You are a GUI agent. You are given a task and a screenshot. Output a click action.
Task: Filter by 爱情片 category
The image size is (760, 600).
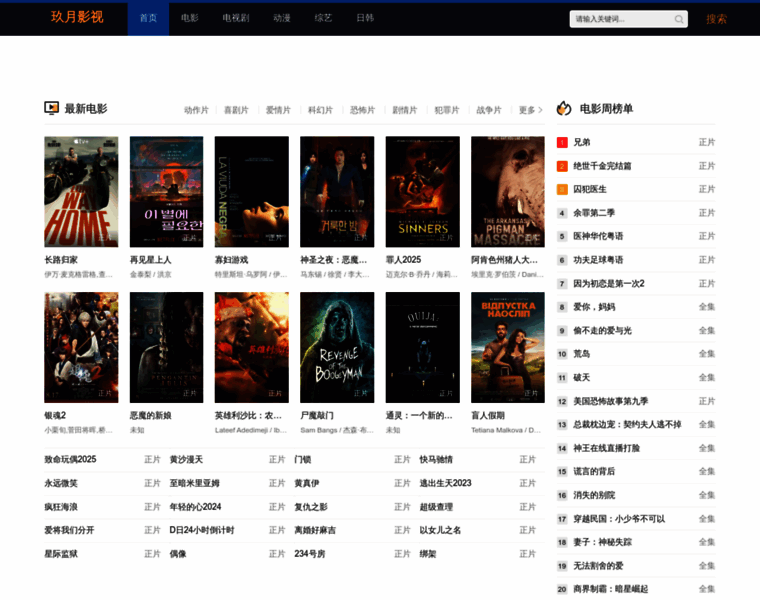click(x=278, y=111)
